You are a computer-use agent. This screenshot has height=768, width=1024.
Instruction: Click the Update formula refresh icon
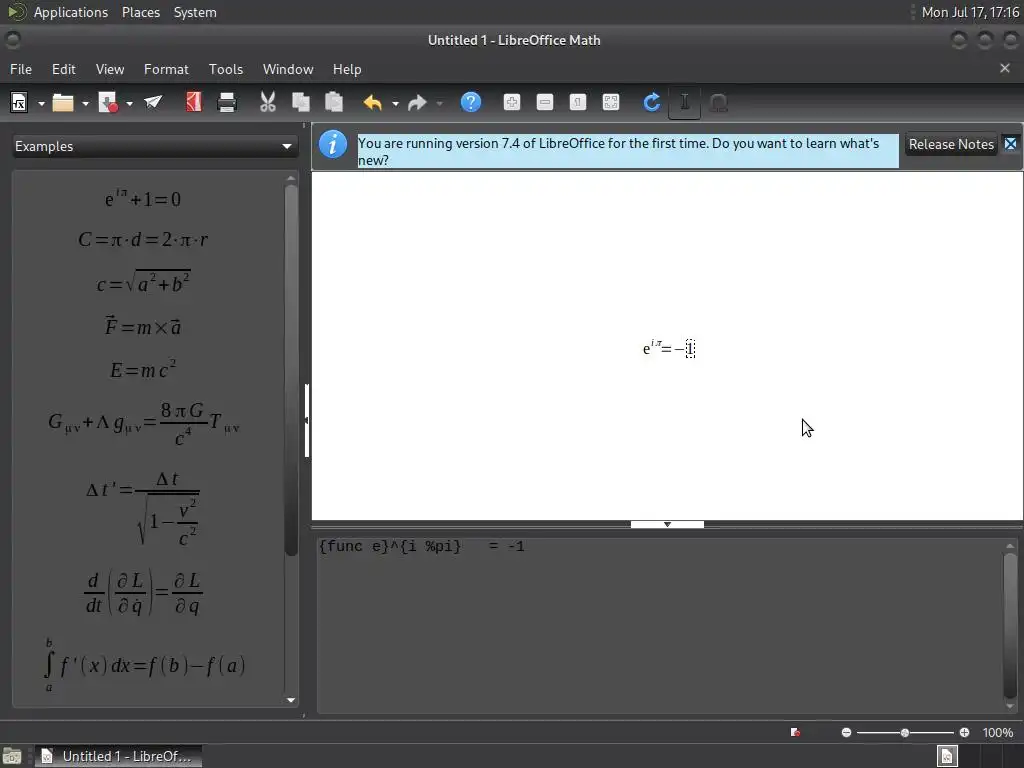652,103
